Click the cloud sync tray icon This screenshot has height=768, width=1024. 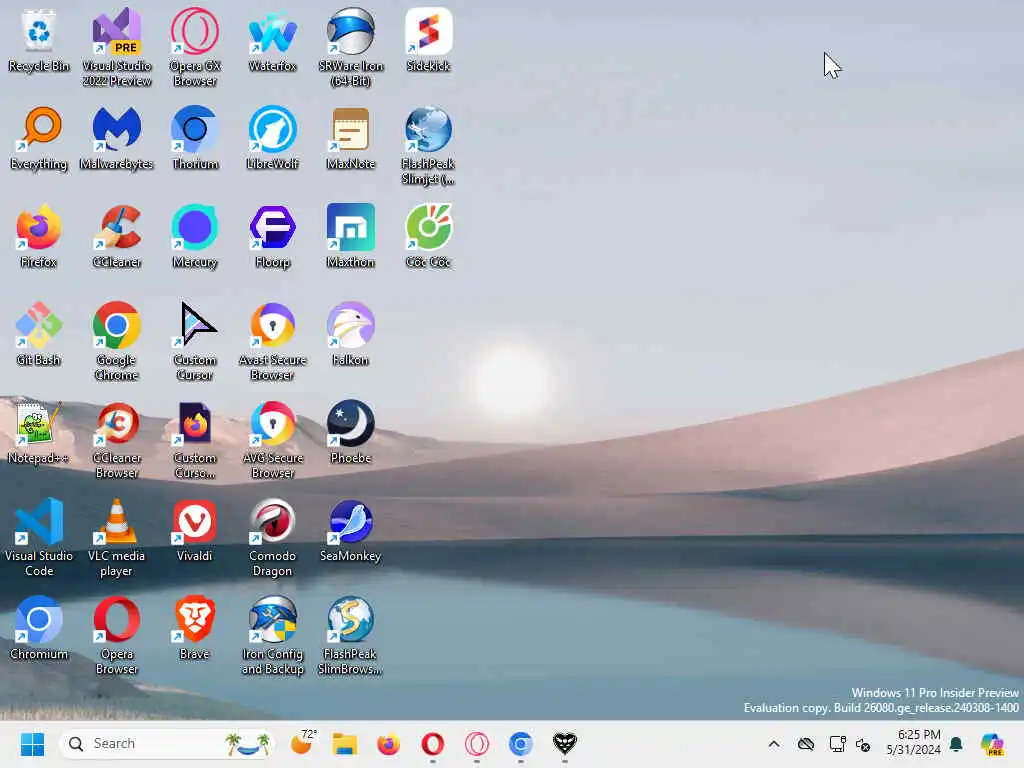806,744
